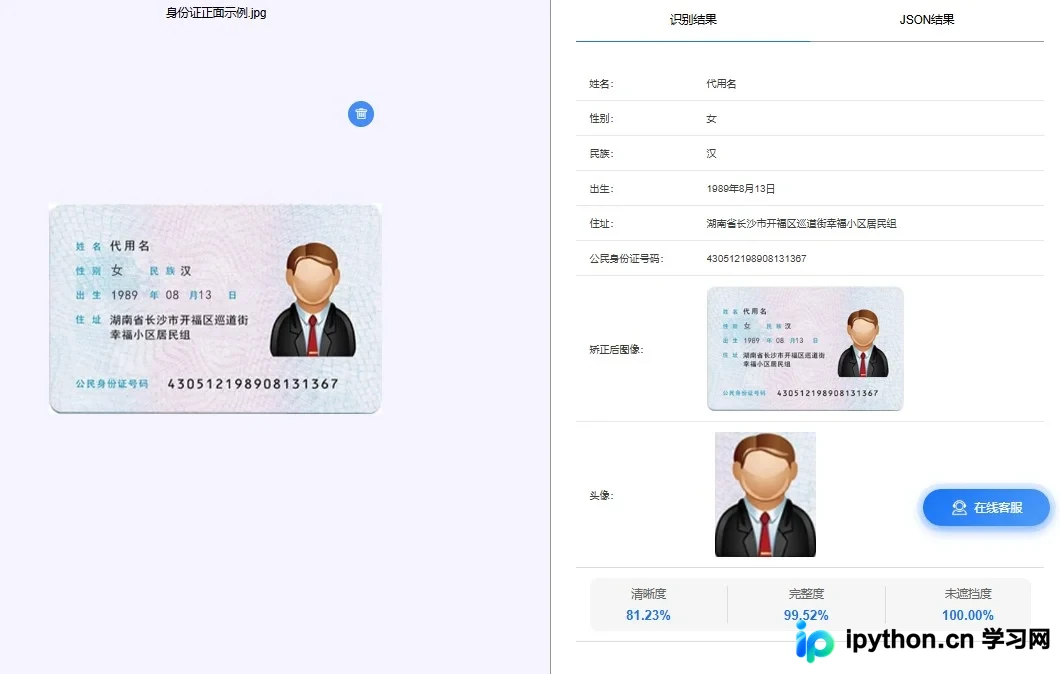Screen dimensions: 1060x674
Task: Click the 矫正后图像 corrected card thumbnail
Action: (805, 348)
